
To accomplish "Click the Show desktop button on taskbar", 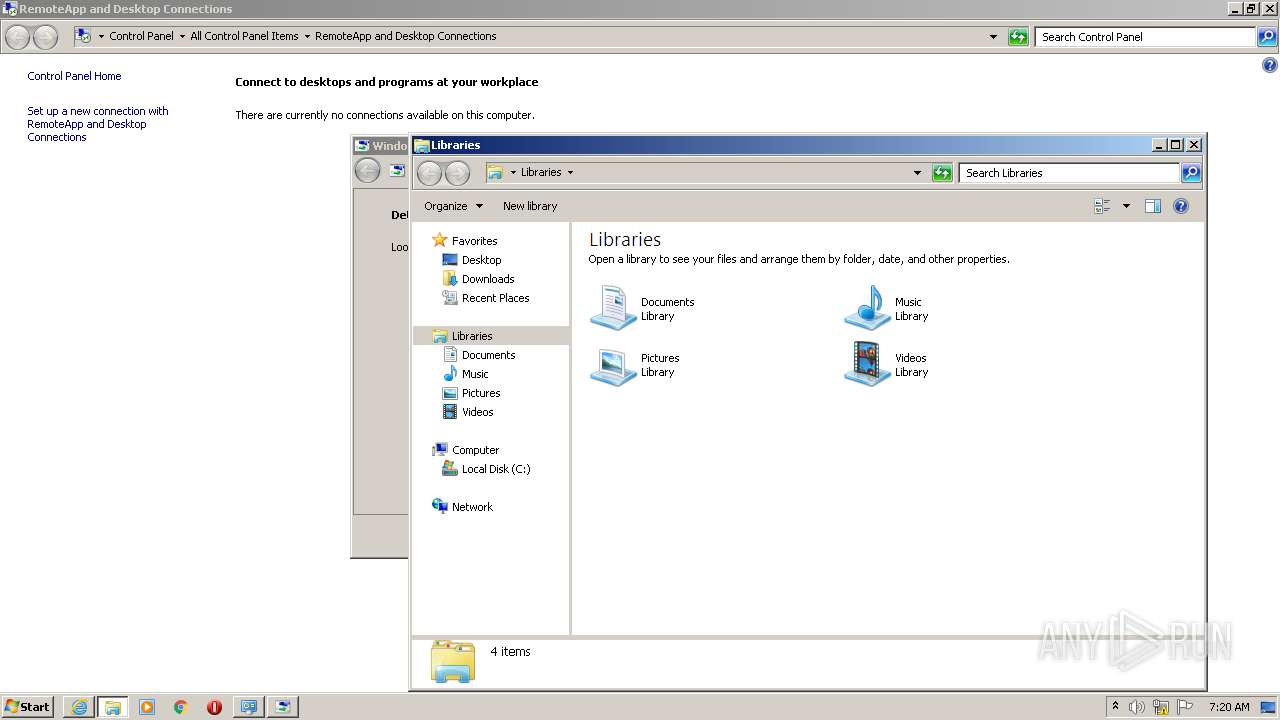I will [1270, 707].
